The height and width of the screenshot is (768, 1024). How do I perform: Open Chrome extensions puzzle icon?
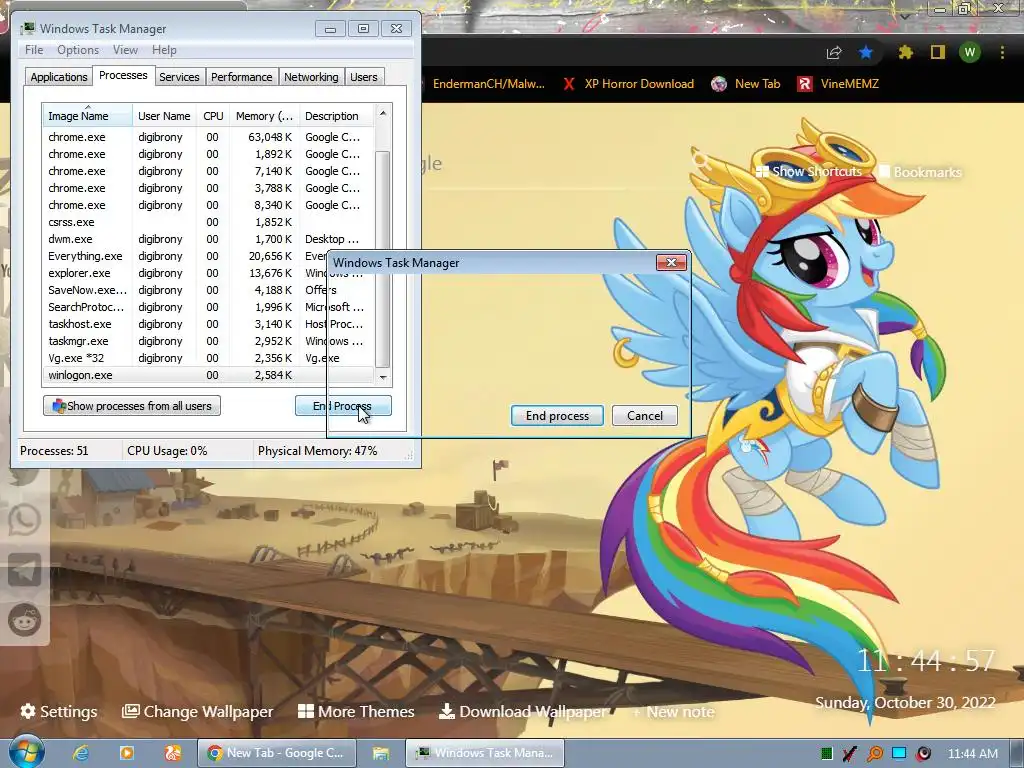click(x=906, y=52)
